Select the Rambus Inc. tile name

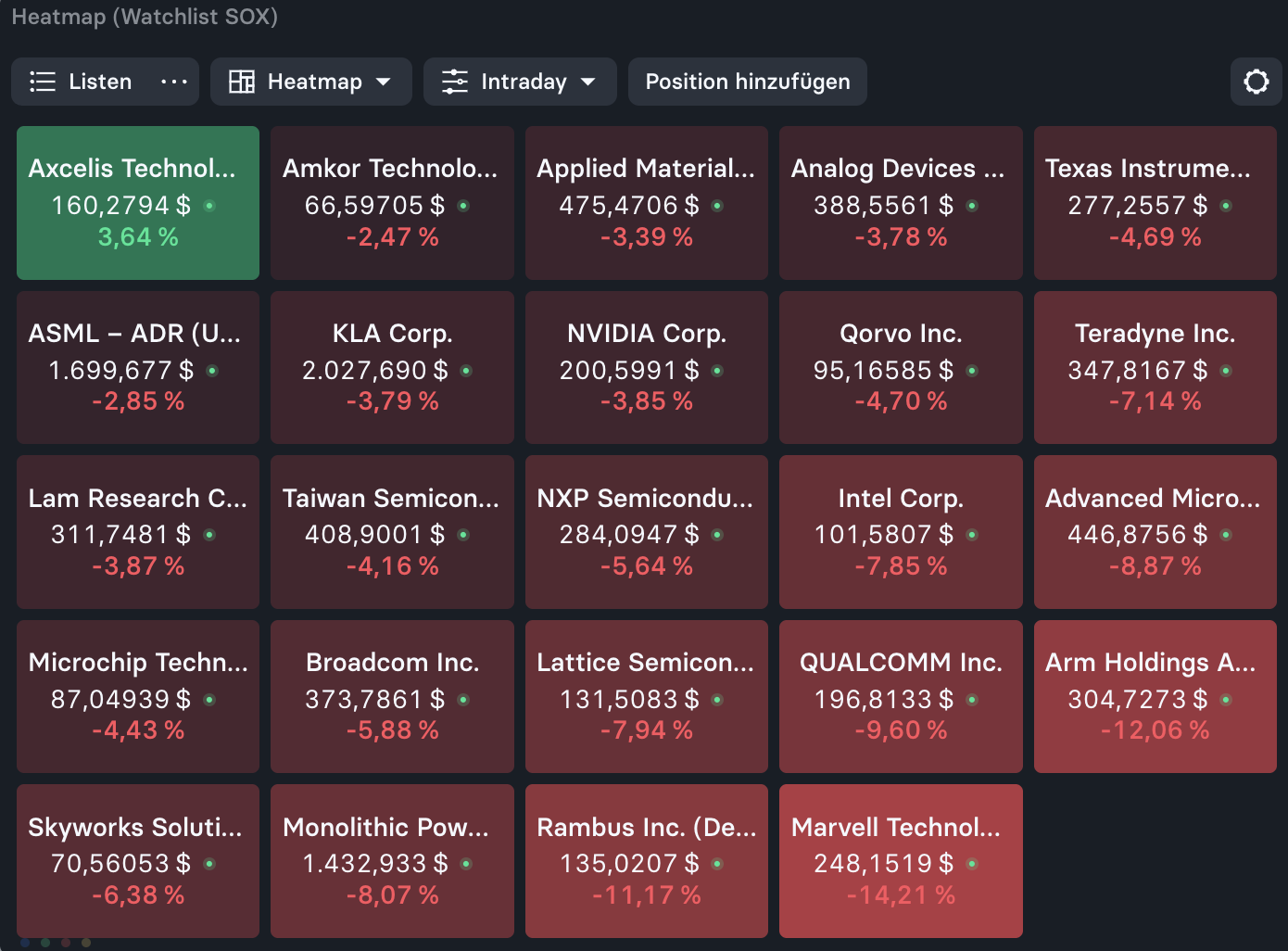[647, 828]
